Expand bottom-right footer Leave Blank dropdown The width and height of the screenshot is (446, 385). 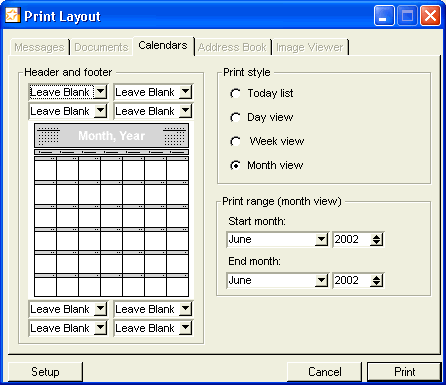[x=185, y=328]
